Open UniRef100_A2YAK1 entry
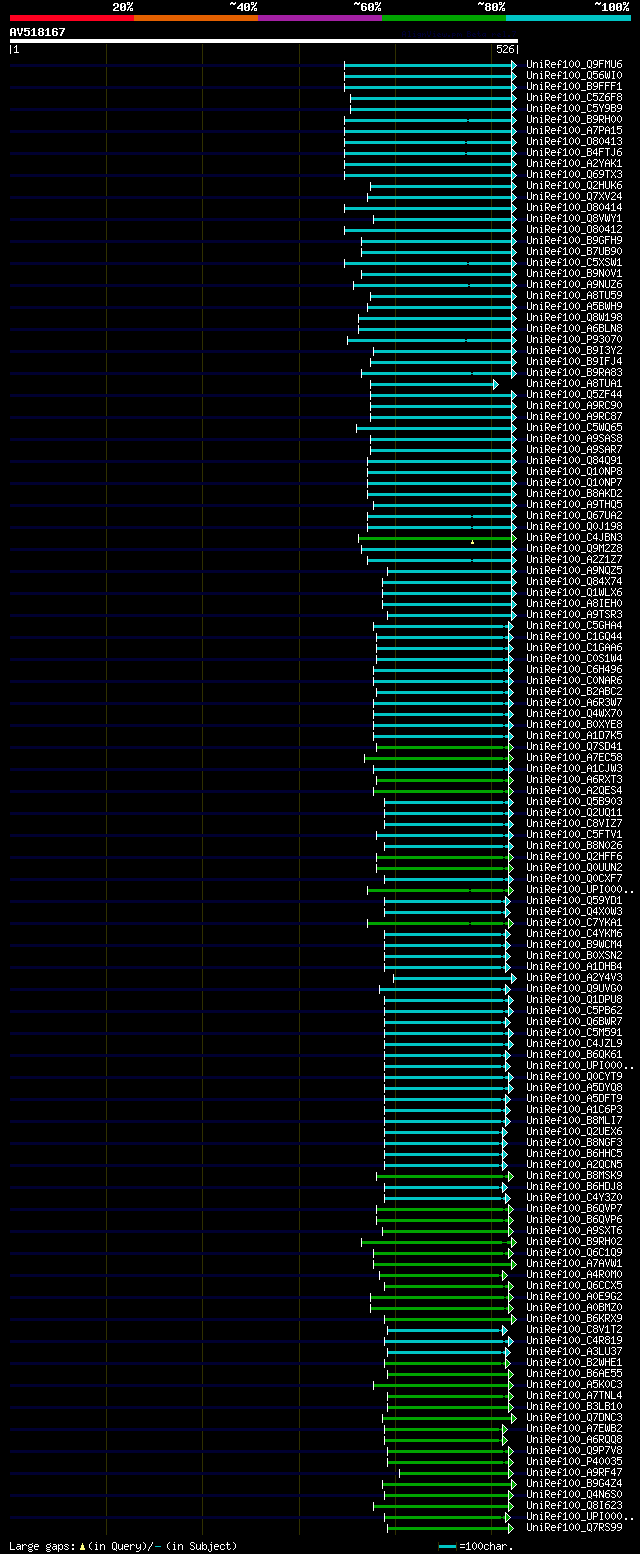 pyautogui.click(x=574, y=164)
